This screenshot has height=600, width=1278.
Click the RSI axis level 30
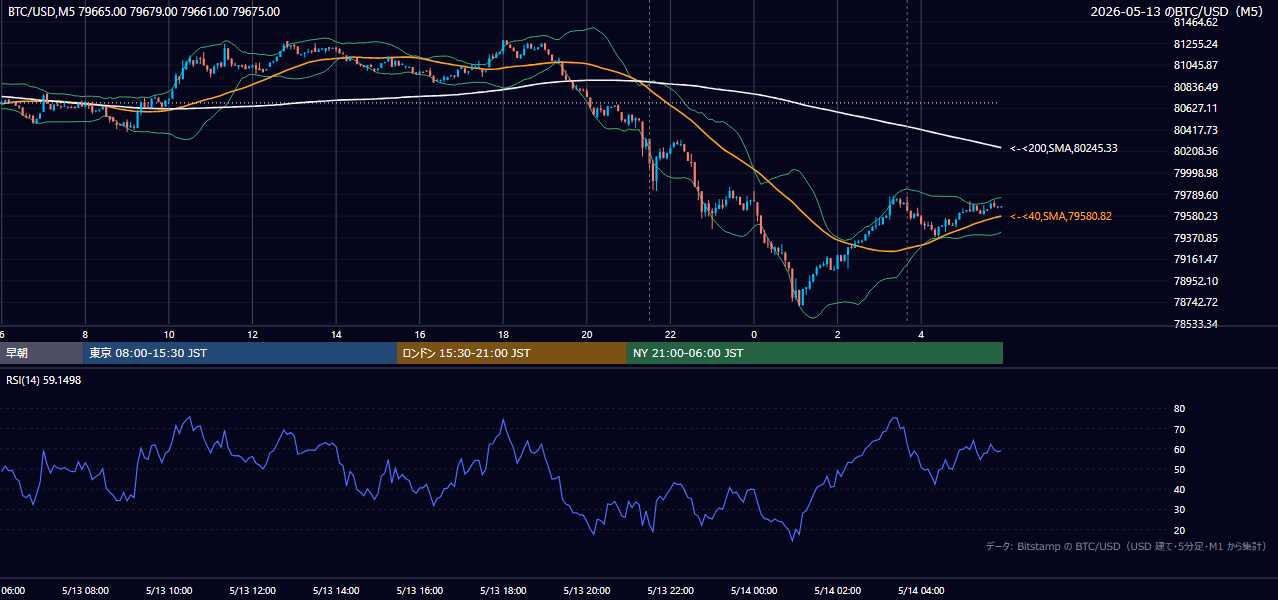(x=1180, y=510)
